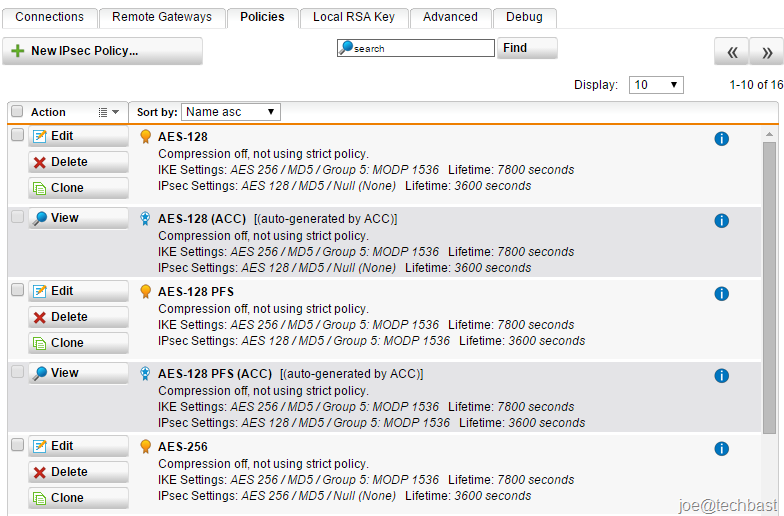Show info for AES-128 (ACC) policy
784x516 pixels.
pos(721,220)
